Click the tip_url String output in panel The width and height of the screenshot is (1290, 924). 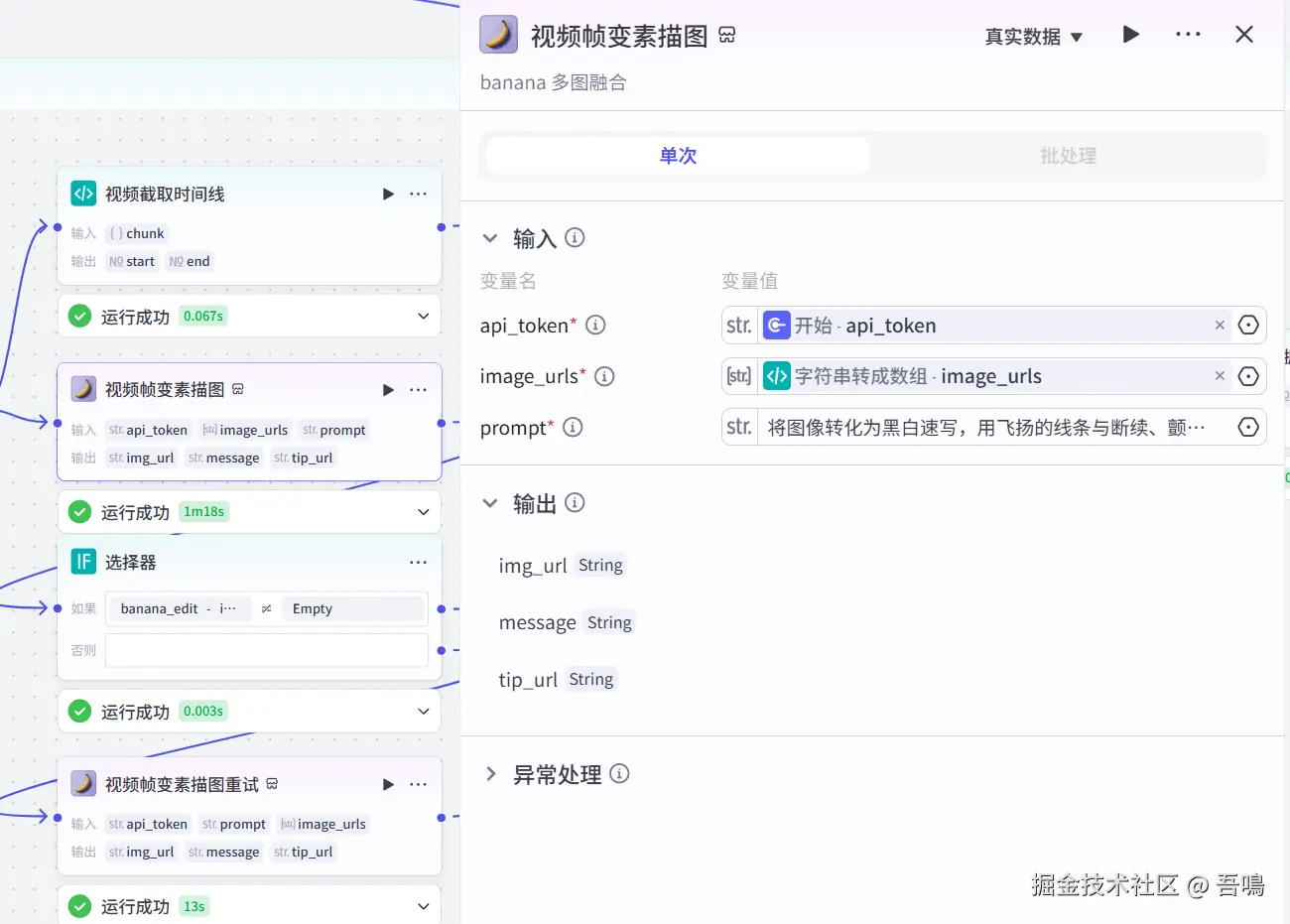(557, 680)
